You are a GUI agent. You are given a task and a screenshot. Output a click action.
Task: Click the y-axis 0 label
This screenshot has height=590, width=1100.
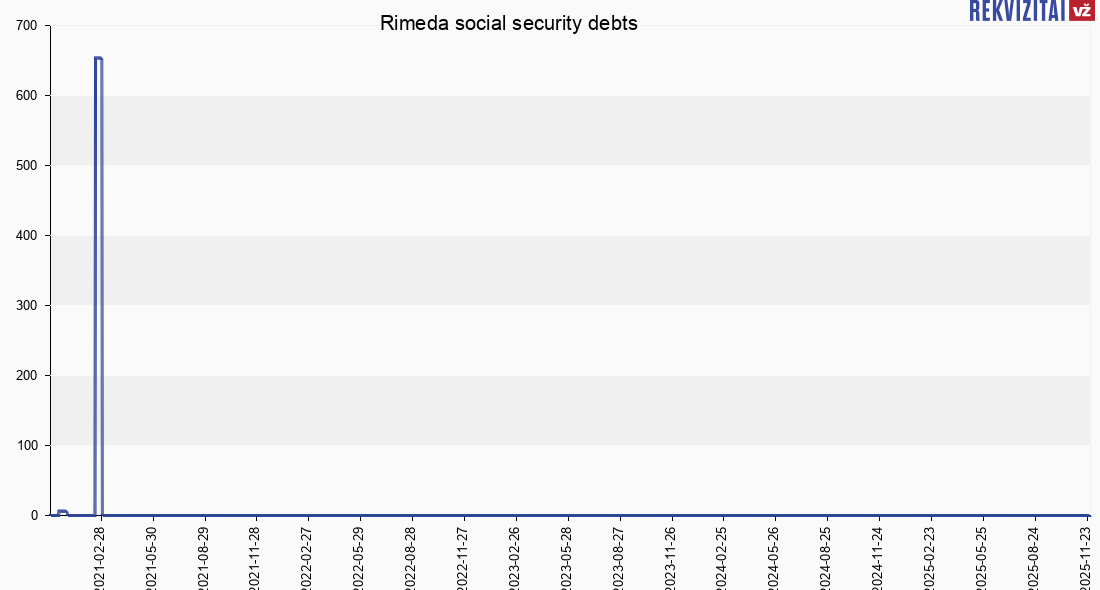(x=34, y=515)
